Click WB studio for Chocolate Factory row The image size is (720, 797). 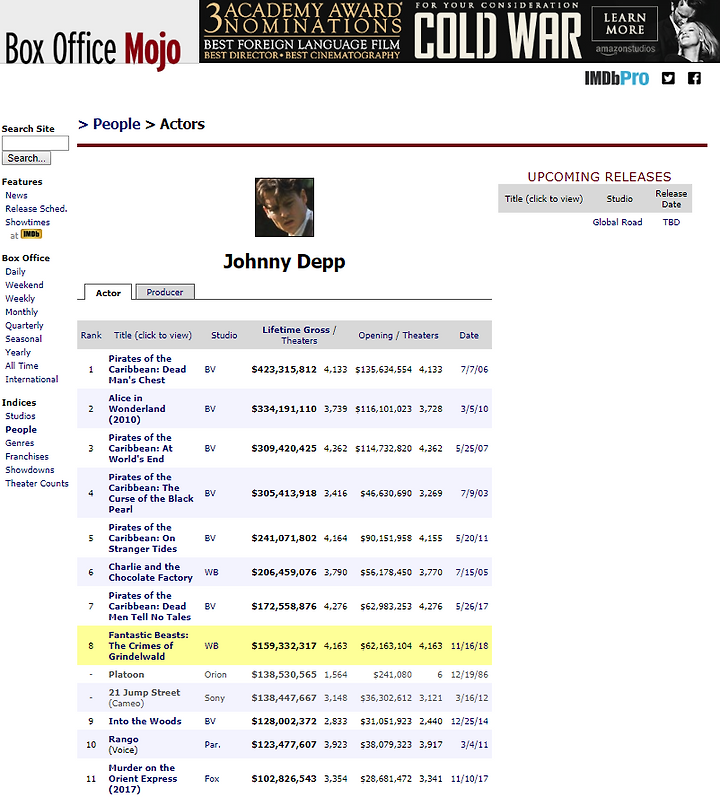tap(211, 572)
